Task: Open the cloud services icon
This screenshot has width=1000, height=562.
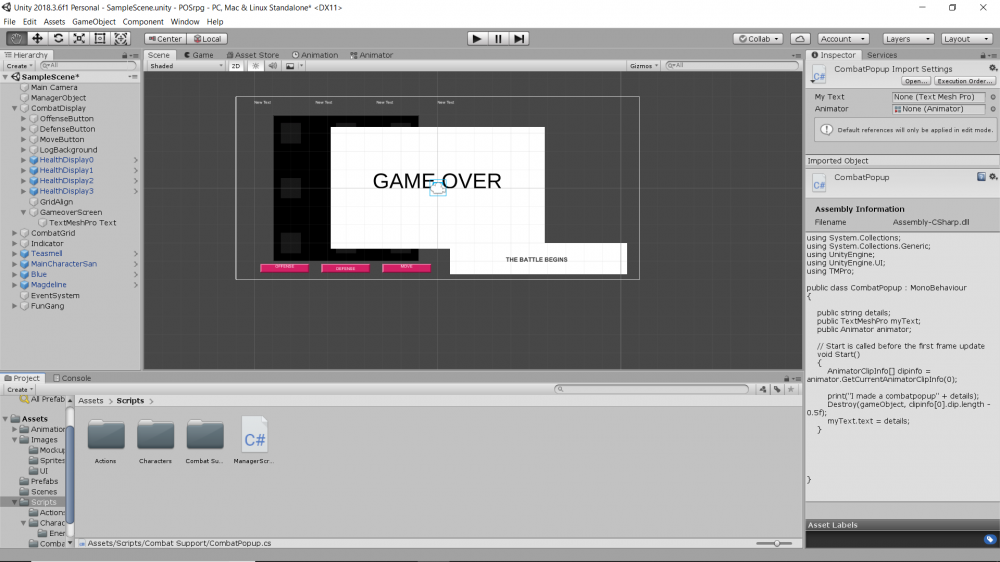Action: (x=799, y=39)
